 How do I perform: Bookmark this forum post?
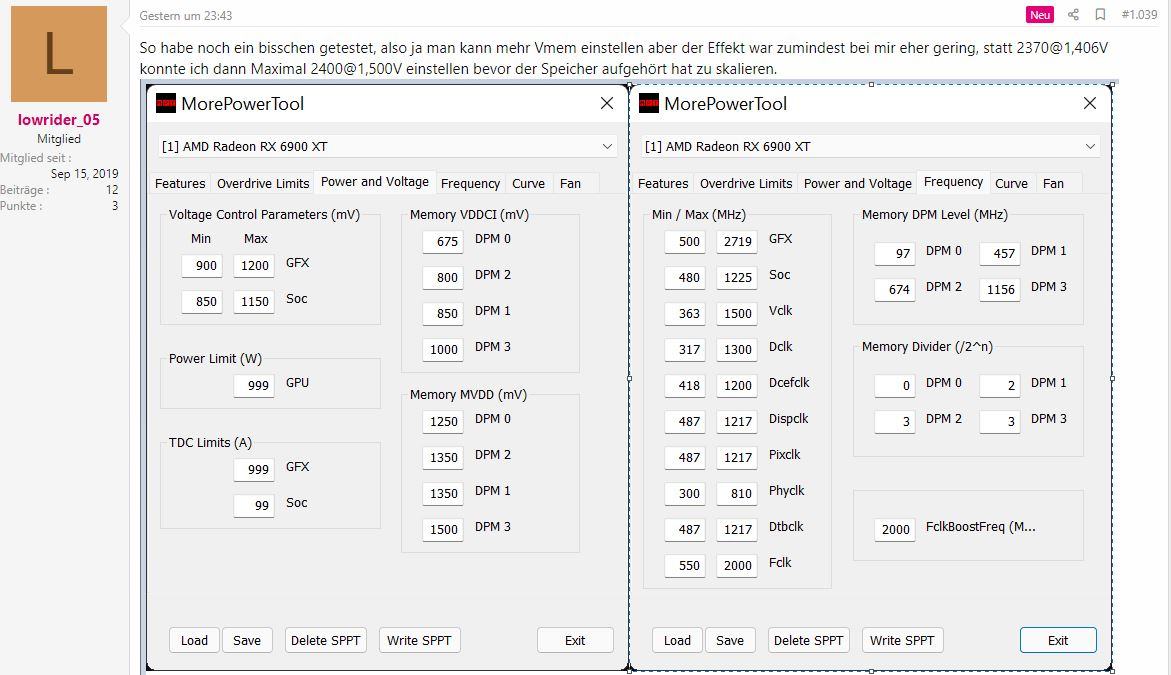pos(1100,14)
